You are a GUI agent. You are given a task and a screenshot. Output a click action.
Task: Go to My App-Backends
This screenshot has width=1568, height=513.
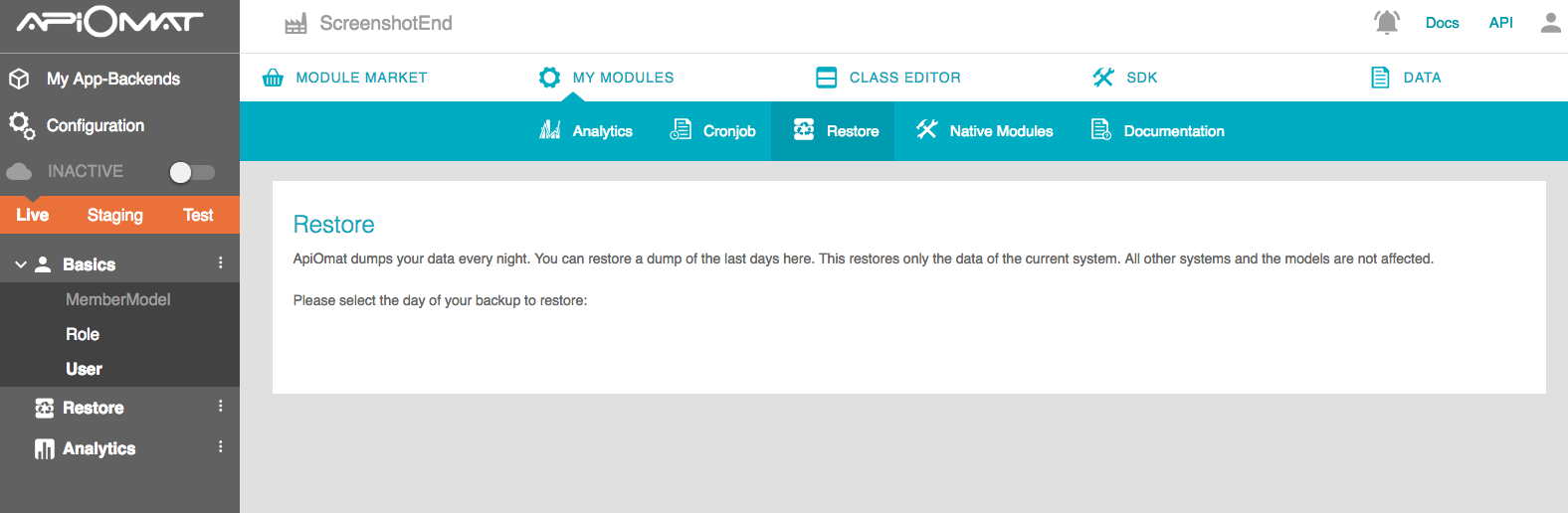click(x=113, y=79)
